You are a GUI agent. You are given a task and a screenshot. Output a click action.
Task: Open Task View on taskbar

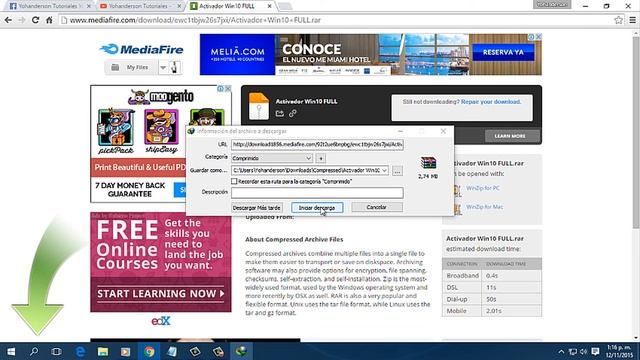pos(56,351)
